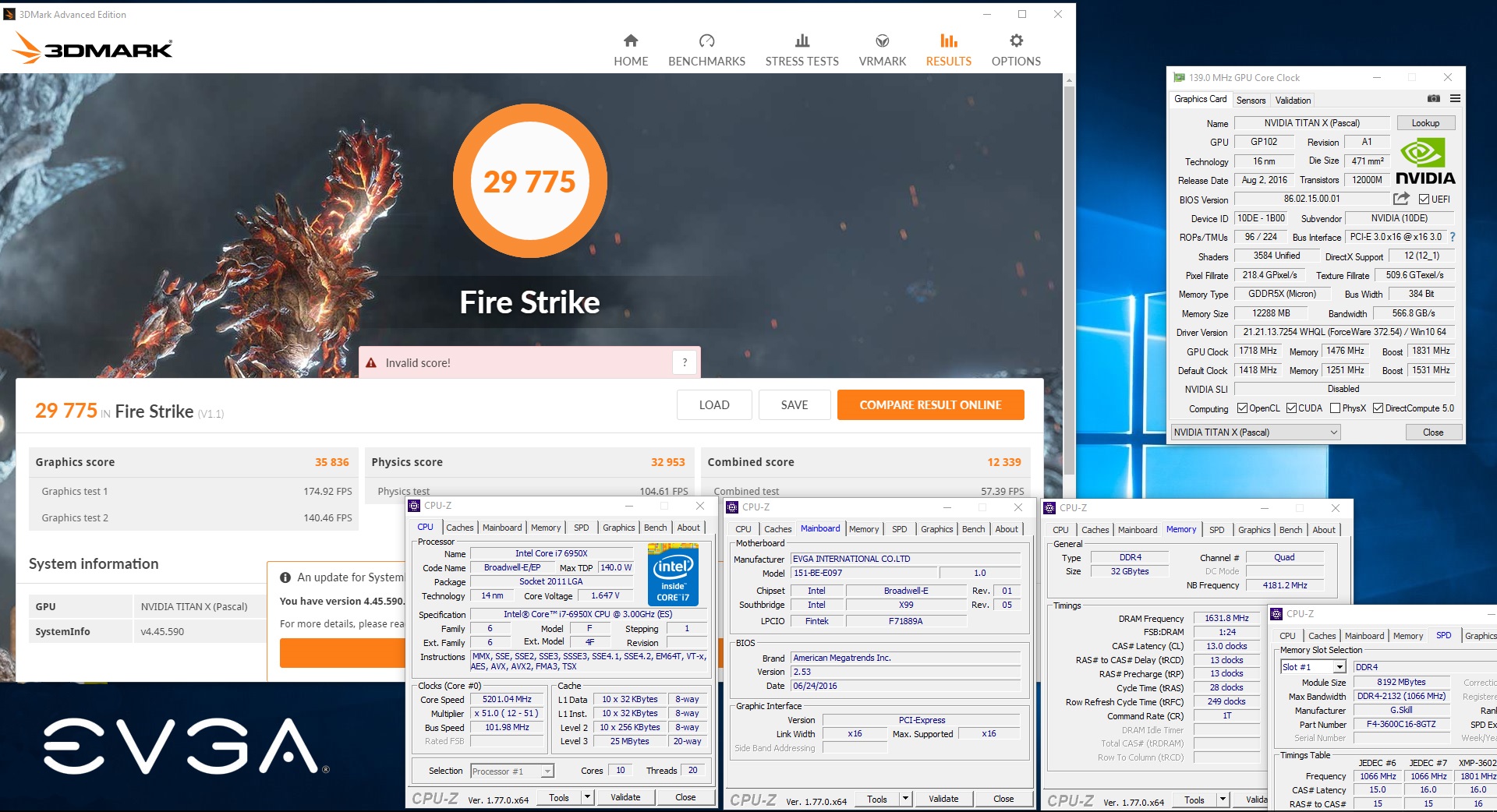Open STRESS TESTS in 3DMark
Image resolution: width=1497 pixels, height=812 pixels.
tap(802, 51)
